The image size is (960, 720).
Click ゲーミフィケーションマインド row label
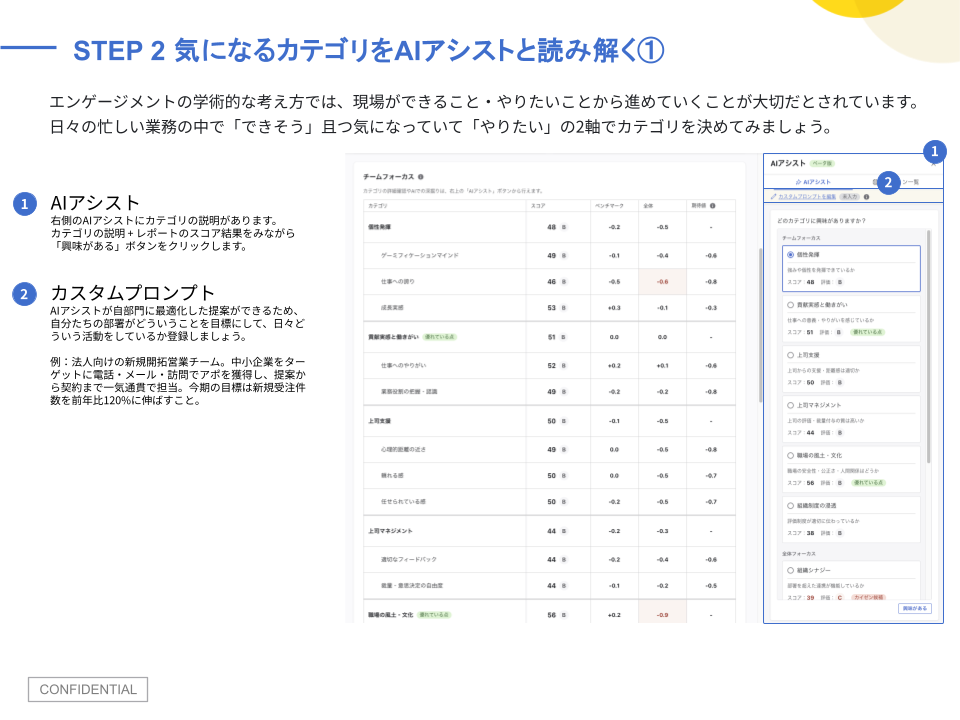[419, 255]
